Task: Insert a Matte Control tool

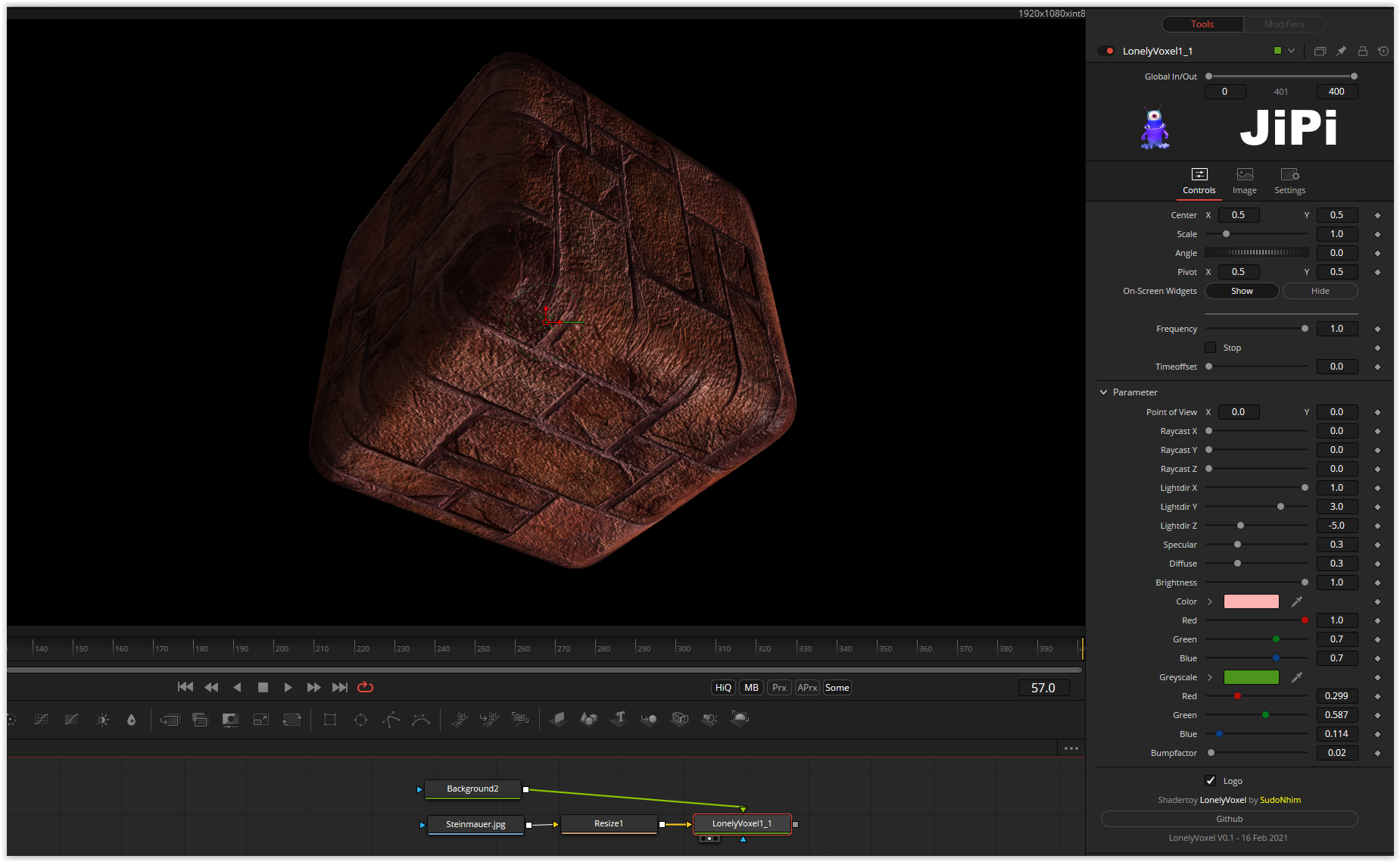Action: tap(230, 720)
